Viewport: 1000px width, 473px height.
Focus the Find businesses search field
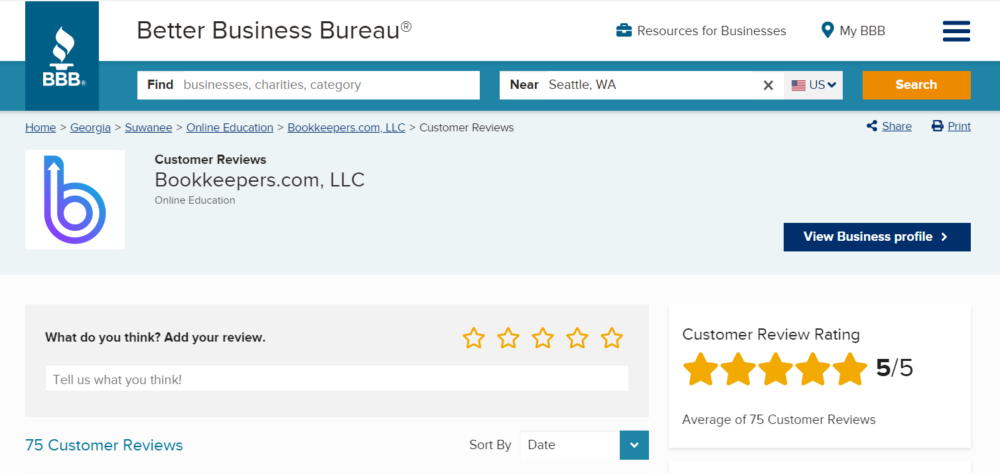308,85
